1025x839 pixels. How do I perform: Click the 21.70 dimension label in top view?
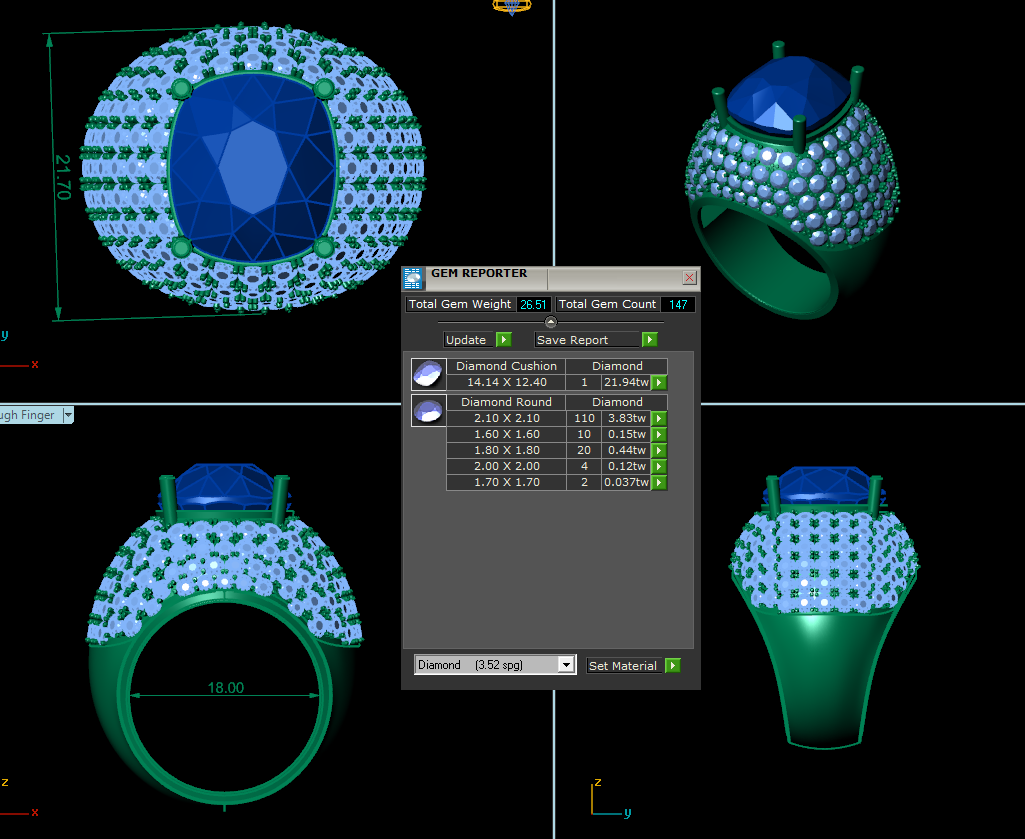(x=63, y=177)
